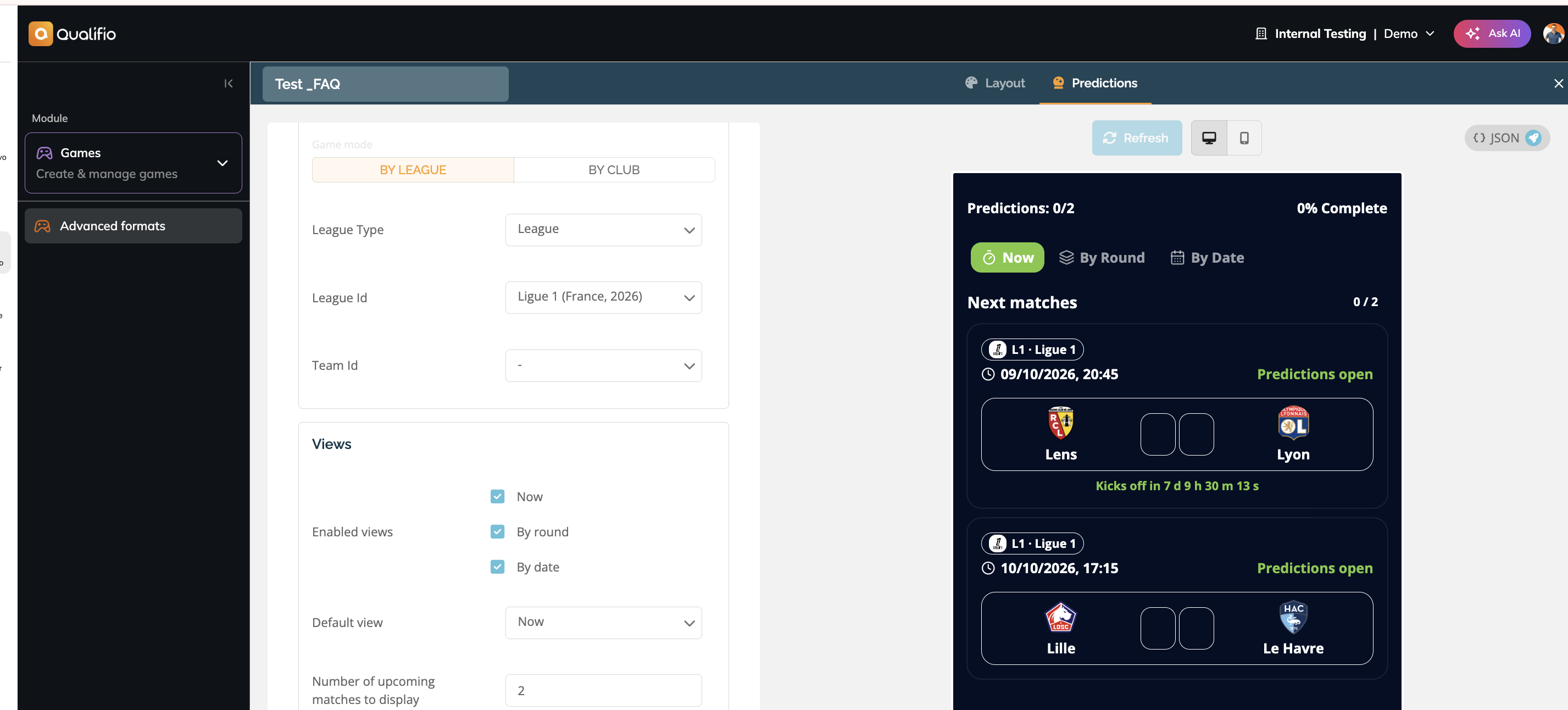Select BY CLUB game mode

614,170
